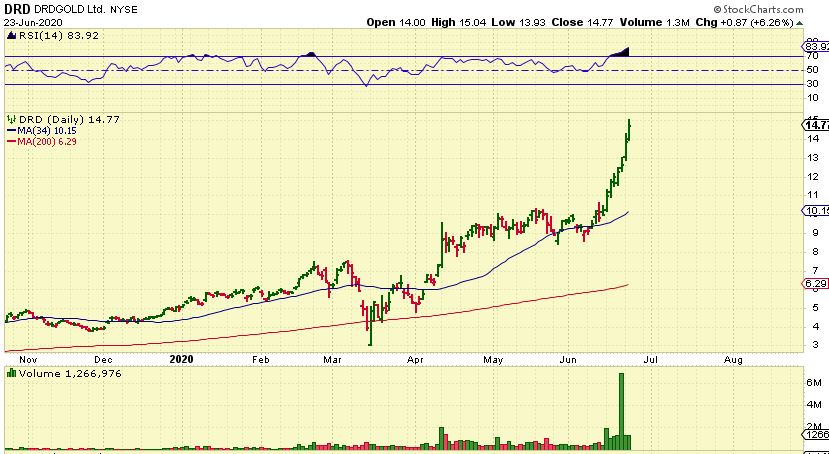The height and width of the screenshot is (454, 829).
Task: Click the Jun month label on time axis
Action: tap(568, 359)
